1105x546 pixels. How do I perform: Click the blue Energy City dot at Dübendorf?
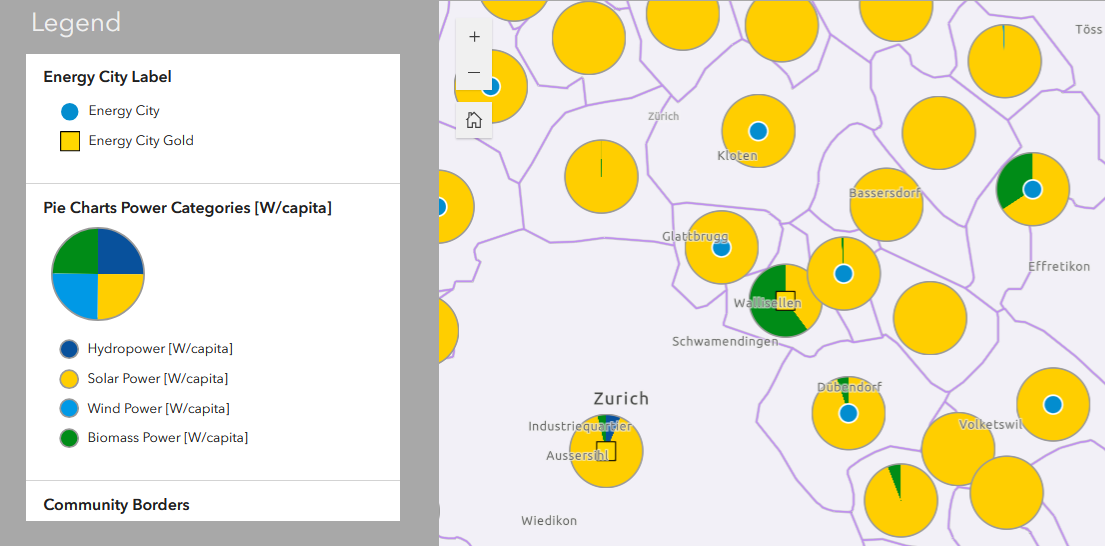(848, 413)
